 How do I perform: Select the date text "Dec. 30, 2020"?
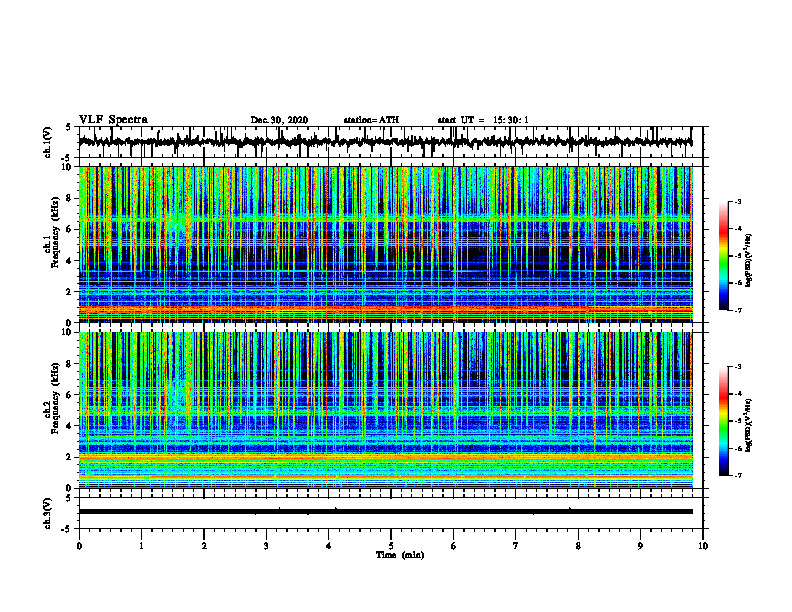(279, 120)
